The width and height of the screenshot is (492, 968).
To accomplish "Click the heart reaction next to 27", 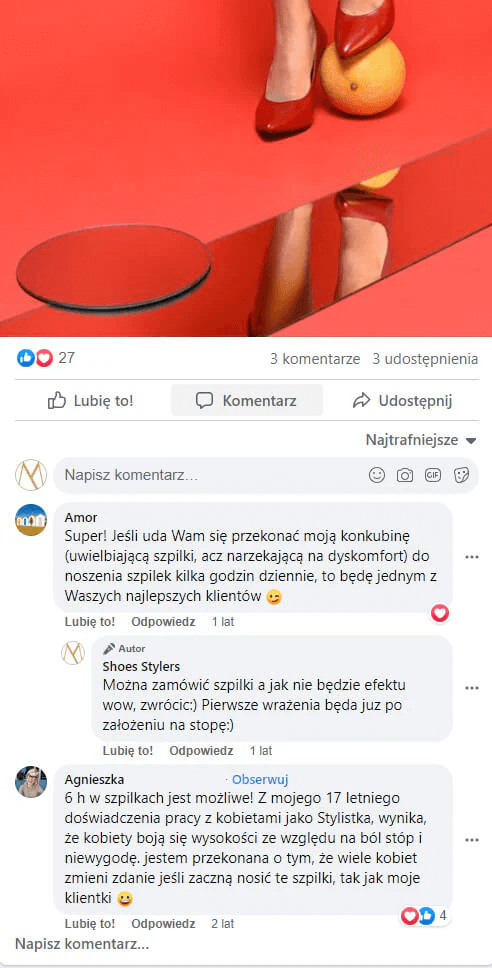I will pos(44,358).
